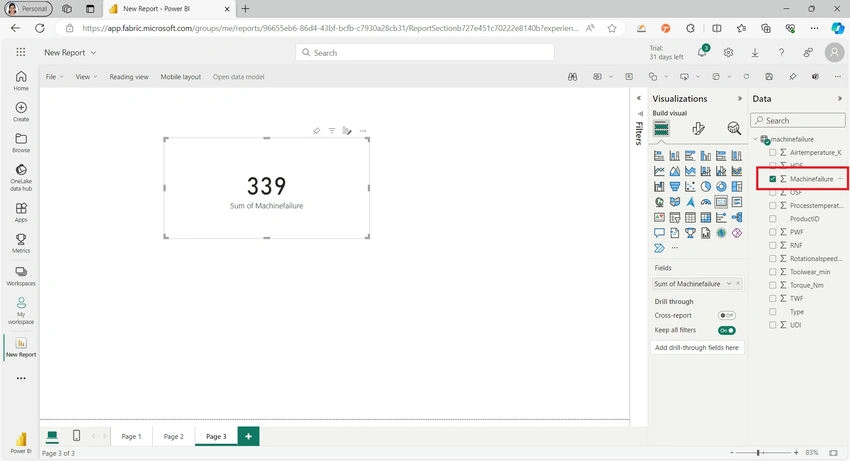Choose the donut chart visual
The height and width of the screenshot is (461, 850).
(x=721, y=187)
